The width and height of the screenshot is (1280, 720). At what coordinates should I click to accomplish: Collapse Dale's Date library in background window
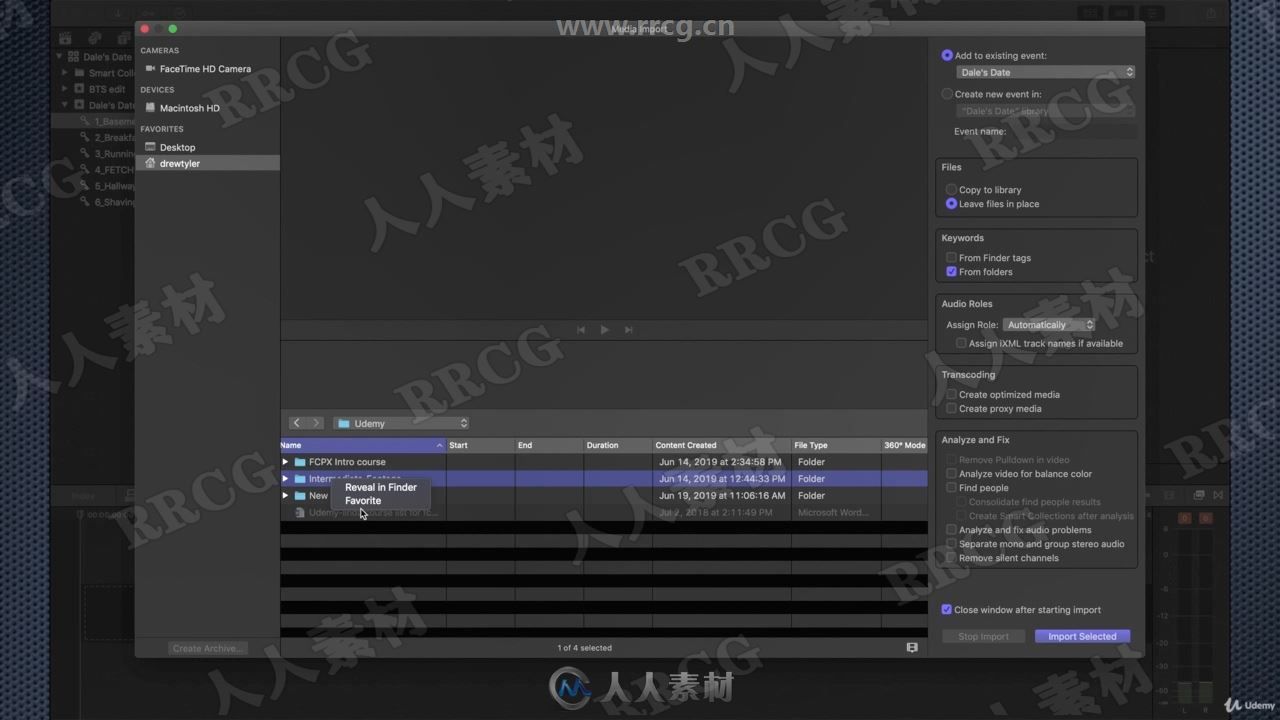59,57
